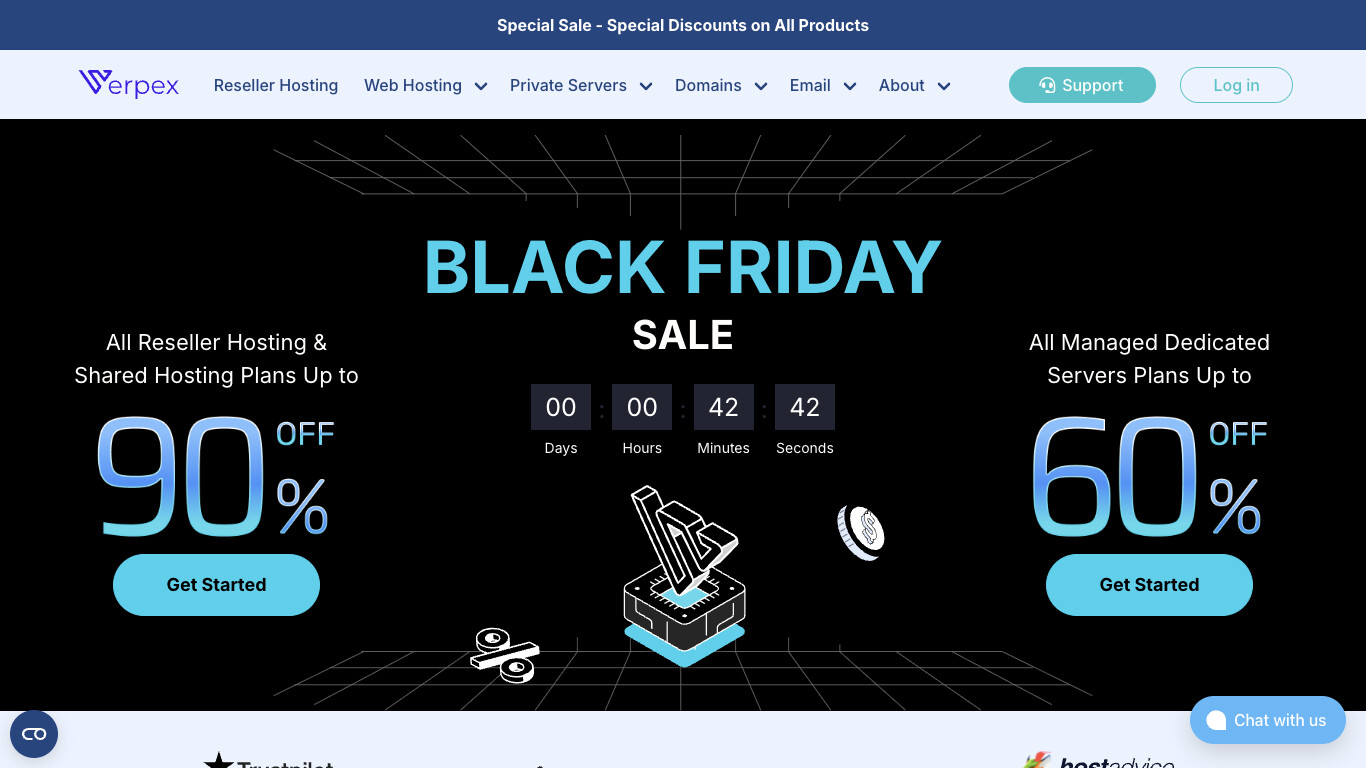
Task: Click the floating dollar coin graphic
Action: [861, 532]
